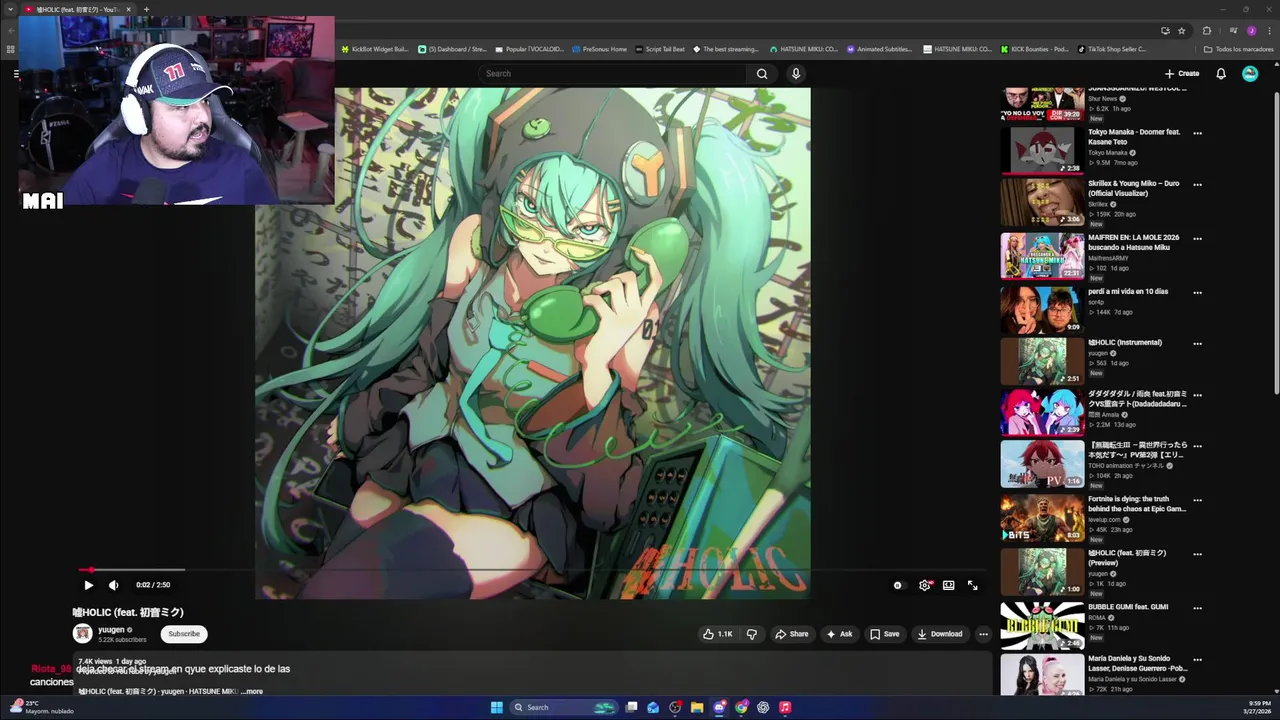1280x720 pixels.
Task: Open the Create menu
Action: [x=1181, y=73]
